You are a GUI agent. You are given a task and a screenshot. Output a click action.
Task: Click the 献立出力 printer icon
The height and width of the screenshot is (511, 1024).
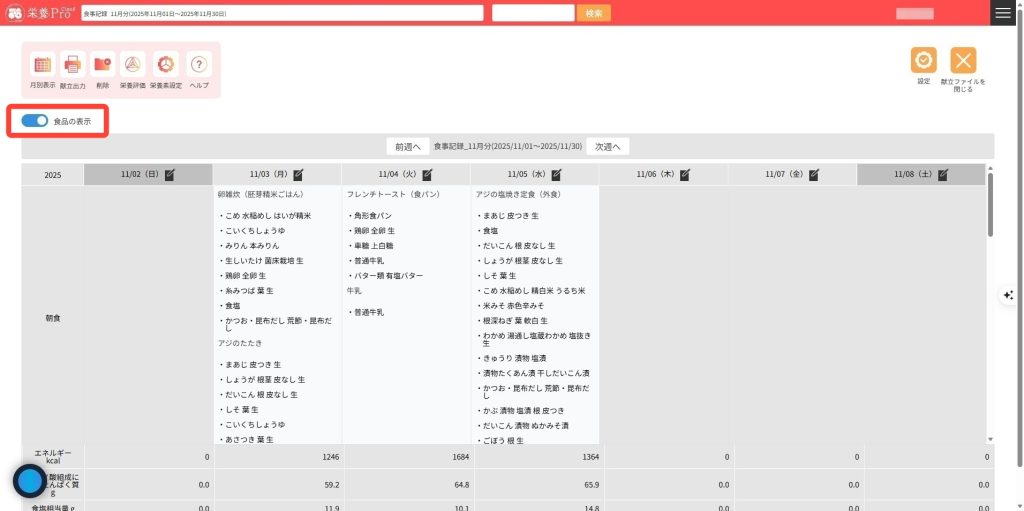click(73, 65)
